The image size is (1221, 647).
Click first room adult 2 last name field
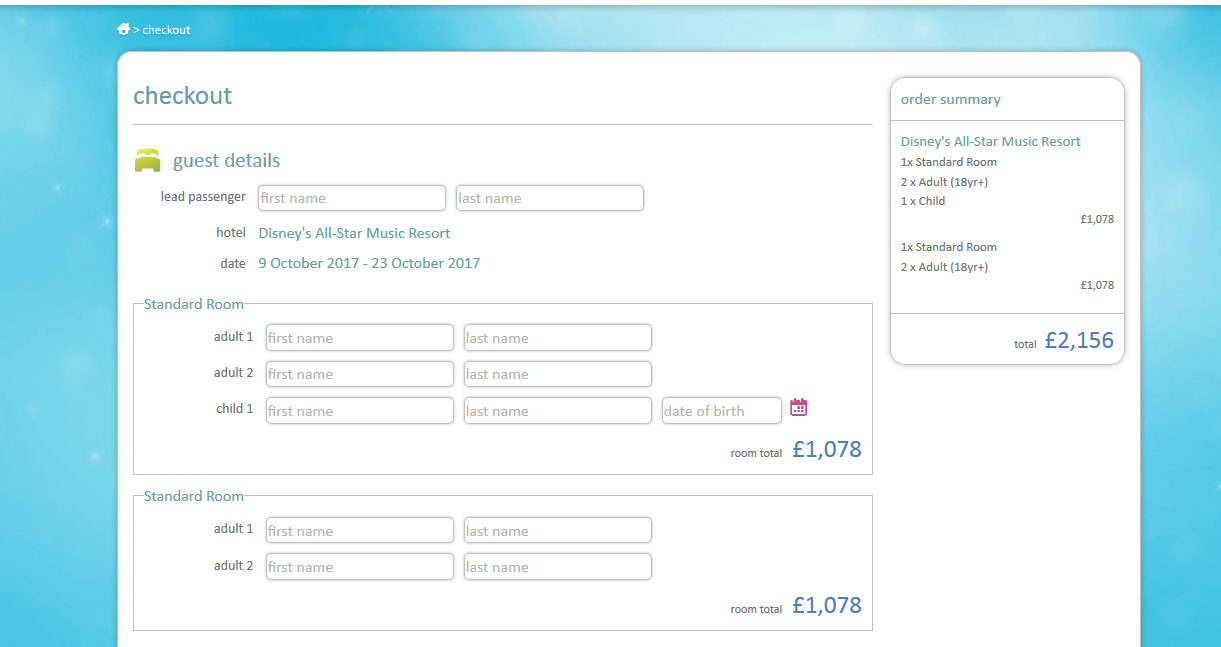558,374
